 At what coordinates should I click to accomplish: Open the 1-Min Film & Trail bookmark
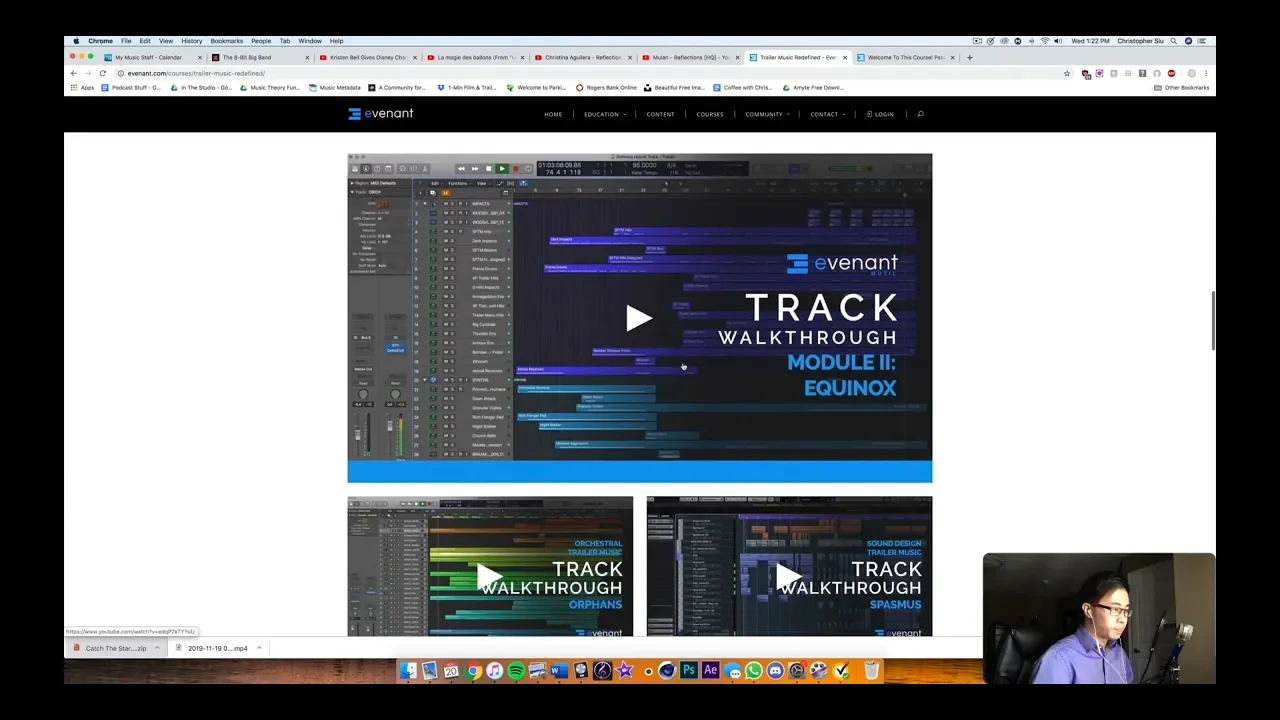pos(466,87)
